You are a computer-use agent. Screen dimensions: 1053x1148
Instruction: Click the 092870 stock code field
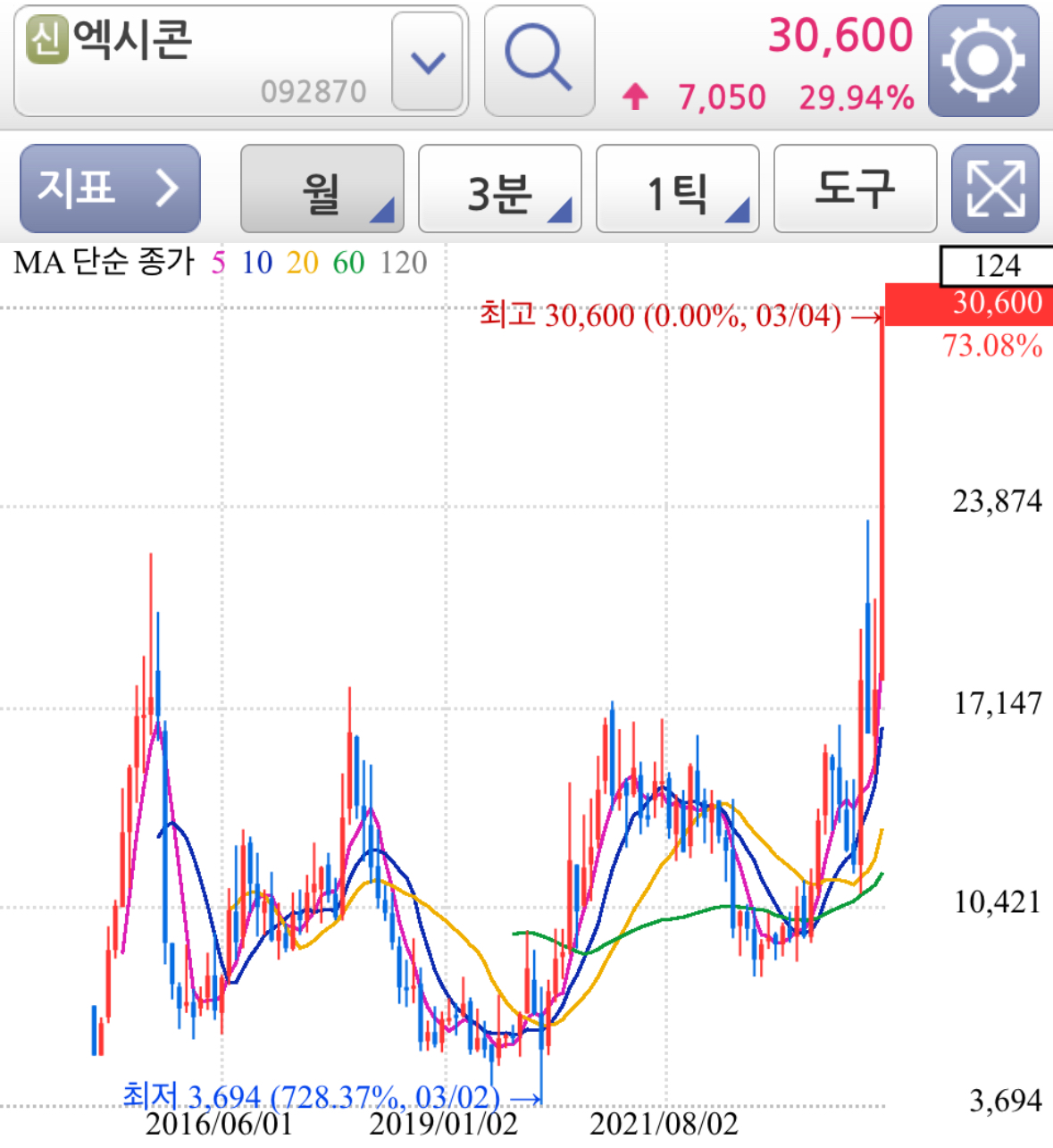tap(314, 89)
